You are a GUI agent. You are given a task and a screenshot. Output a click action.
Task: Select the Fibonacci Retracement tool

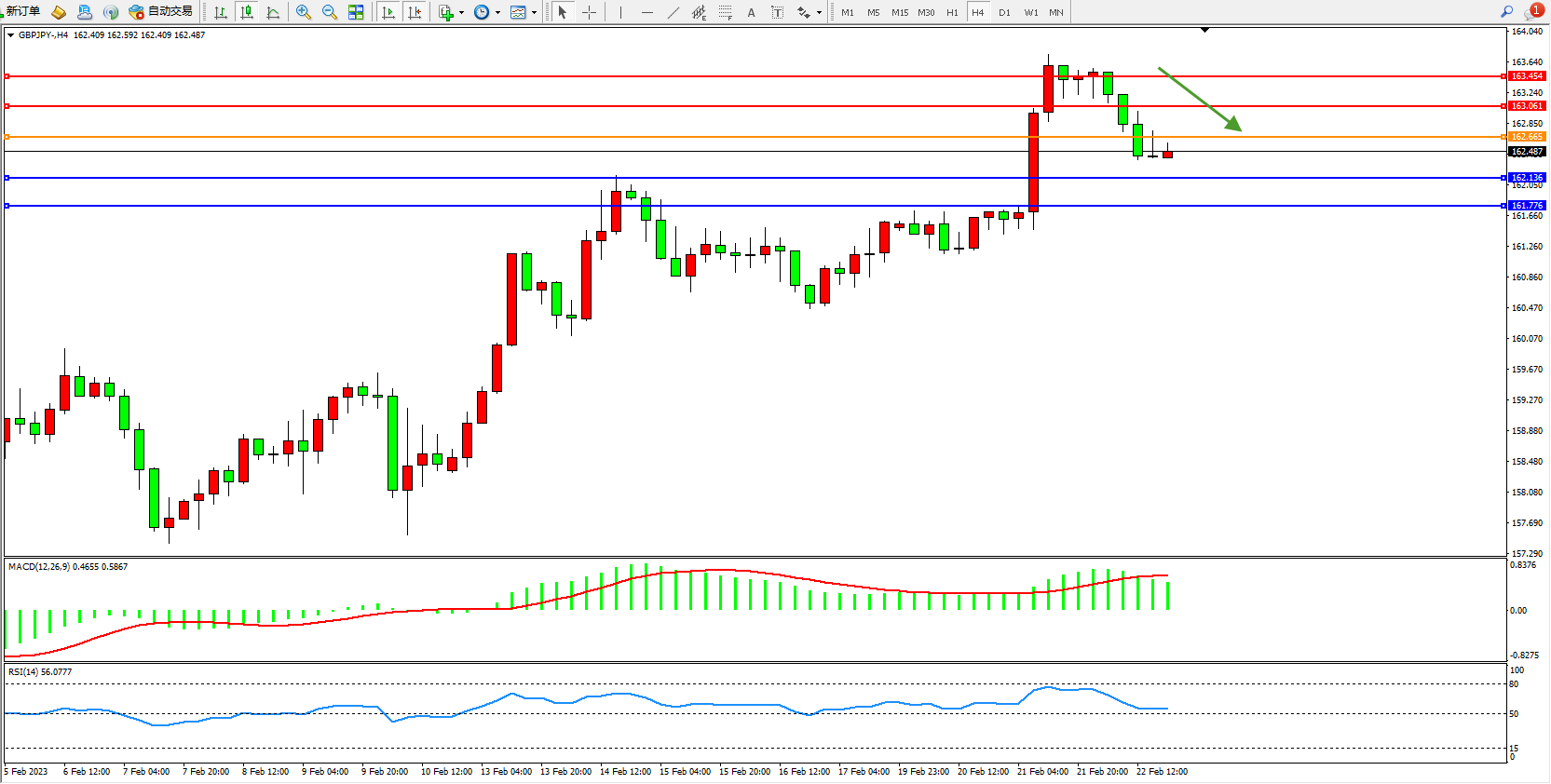click(725, 12)
